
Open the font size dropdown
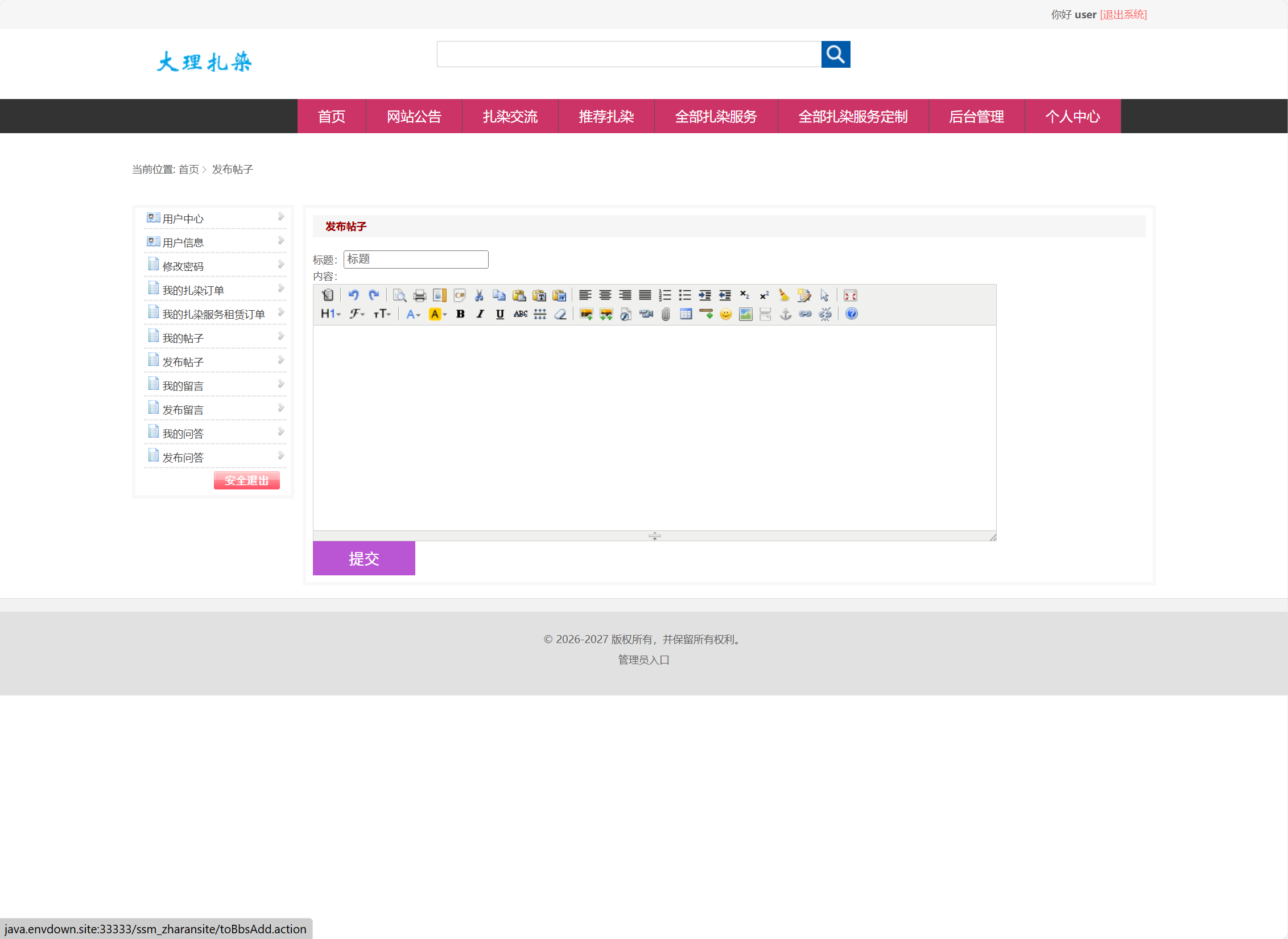point(382,314)
